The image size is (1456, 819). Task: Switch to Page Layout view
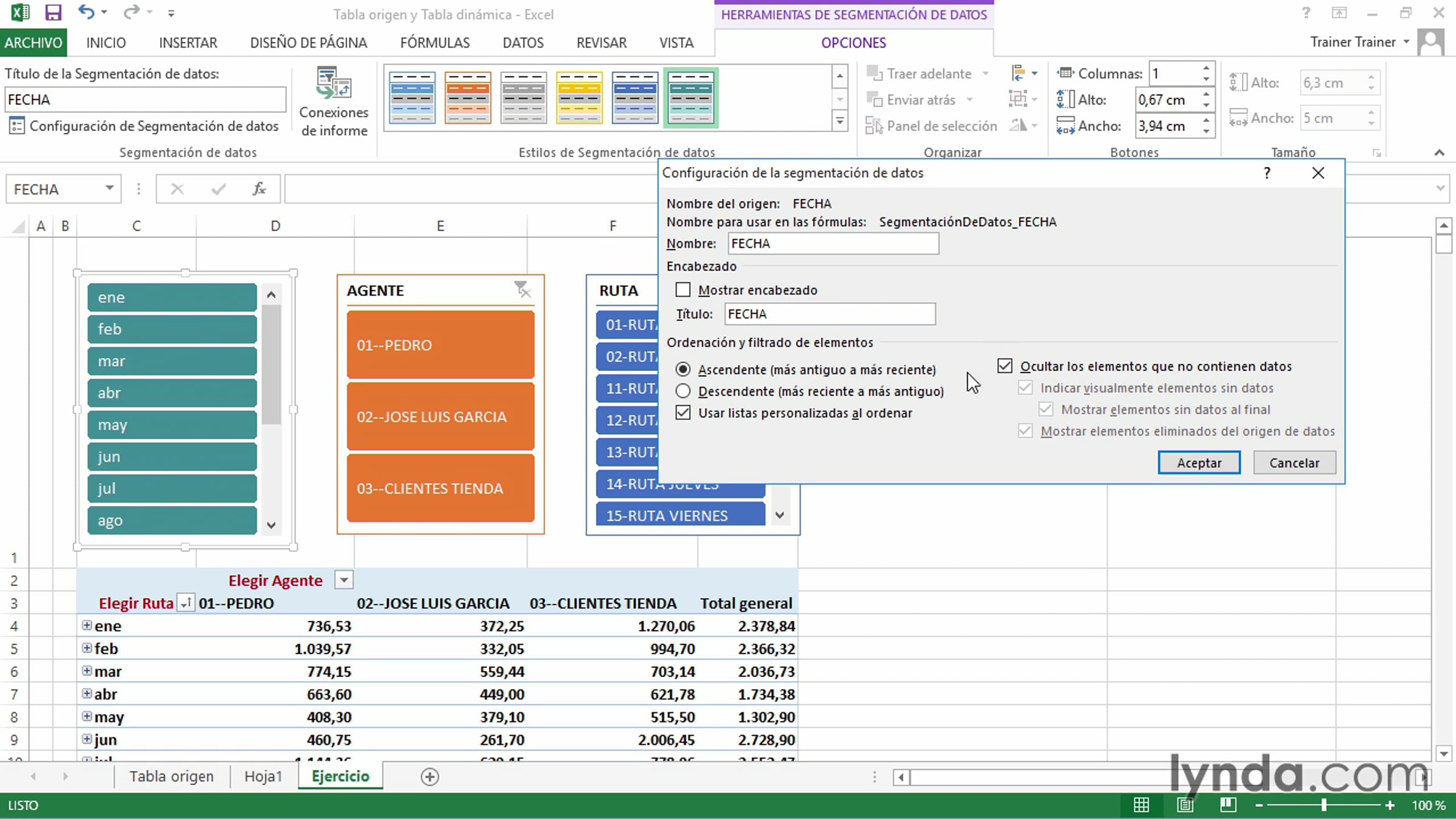[x=1185, y=805]
